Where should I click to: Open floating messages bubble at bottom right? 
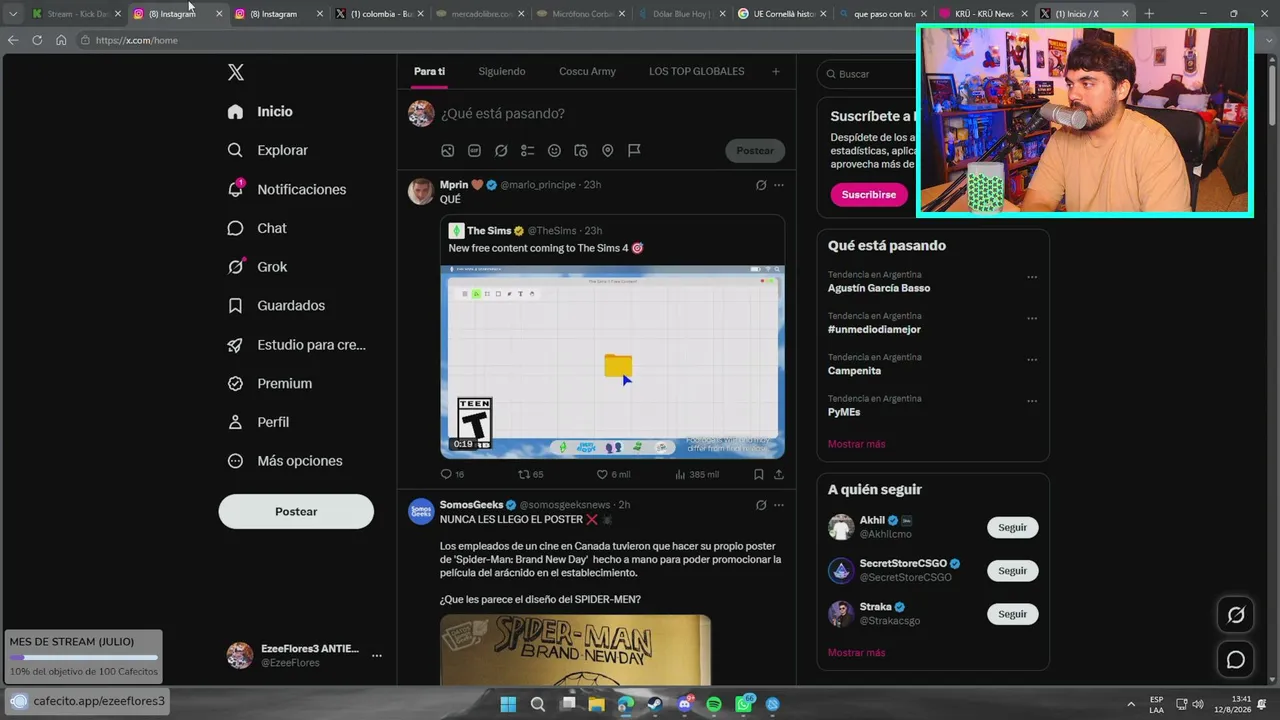tap(1236, 660)
